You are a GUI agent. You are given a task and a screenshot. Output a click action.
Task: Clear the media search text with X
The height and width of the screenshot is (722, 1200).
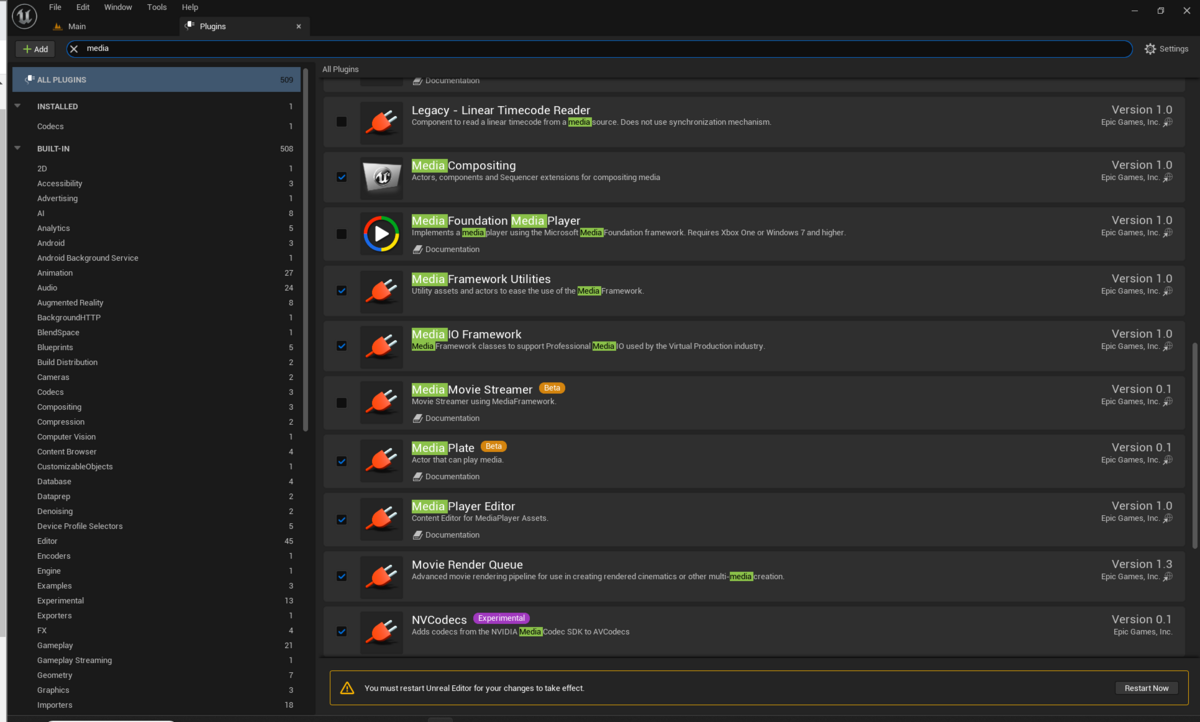[x=74, y=48]
